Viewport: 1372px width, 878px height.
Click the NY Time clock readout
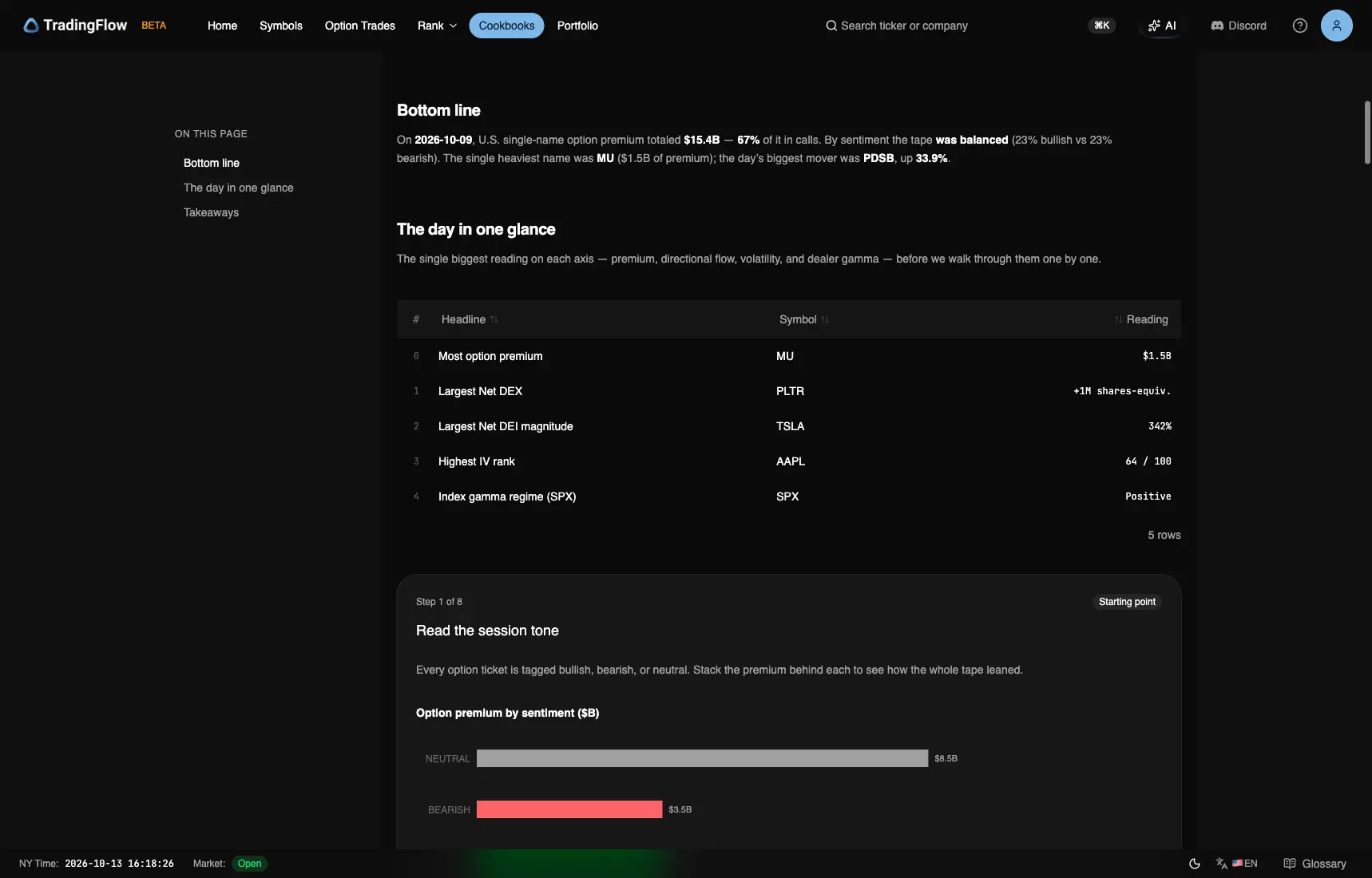(119, 864)
